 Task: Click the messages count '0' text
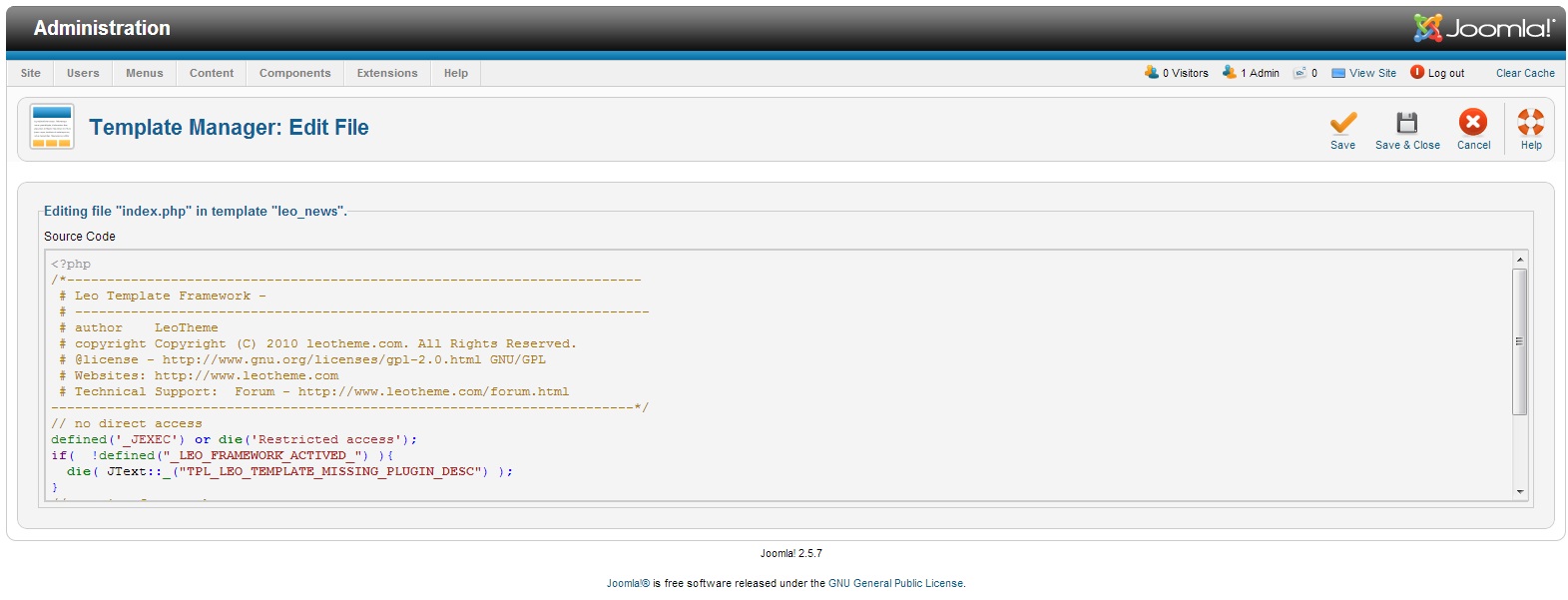(1314, 73)
